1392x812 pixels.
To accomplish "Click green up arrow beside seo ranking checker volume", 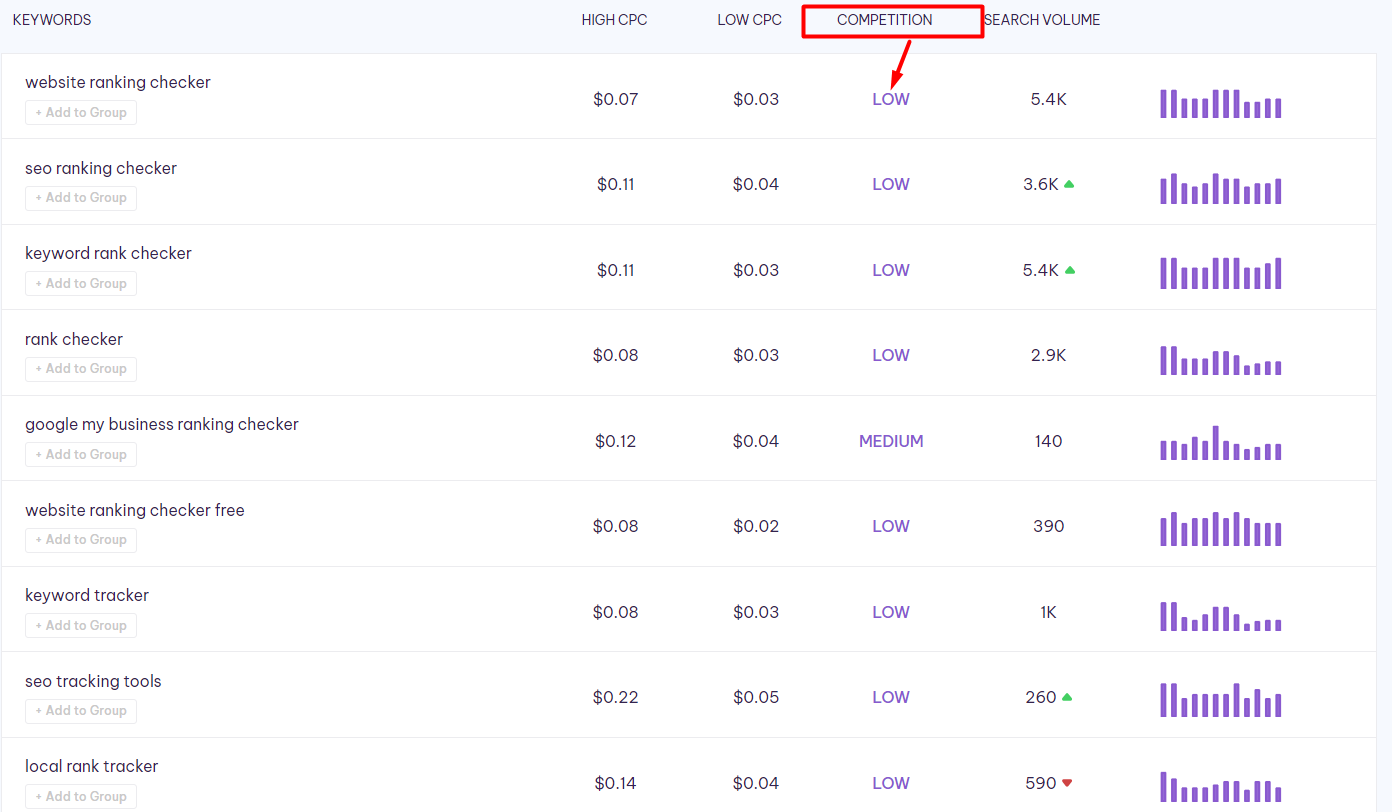I will coord(1069,184).
